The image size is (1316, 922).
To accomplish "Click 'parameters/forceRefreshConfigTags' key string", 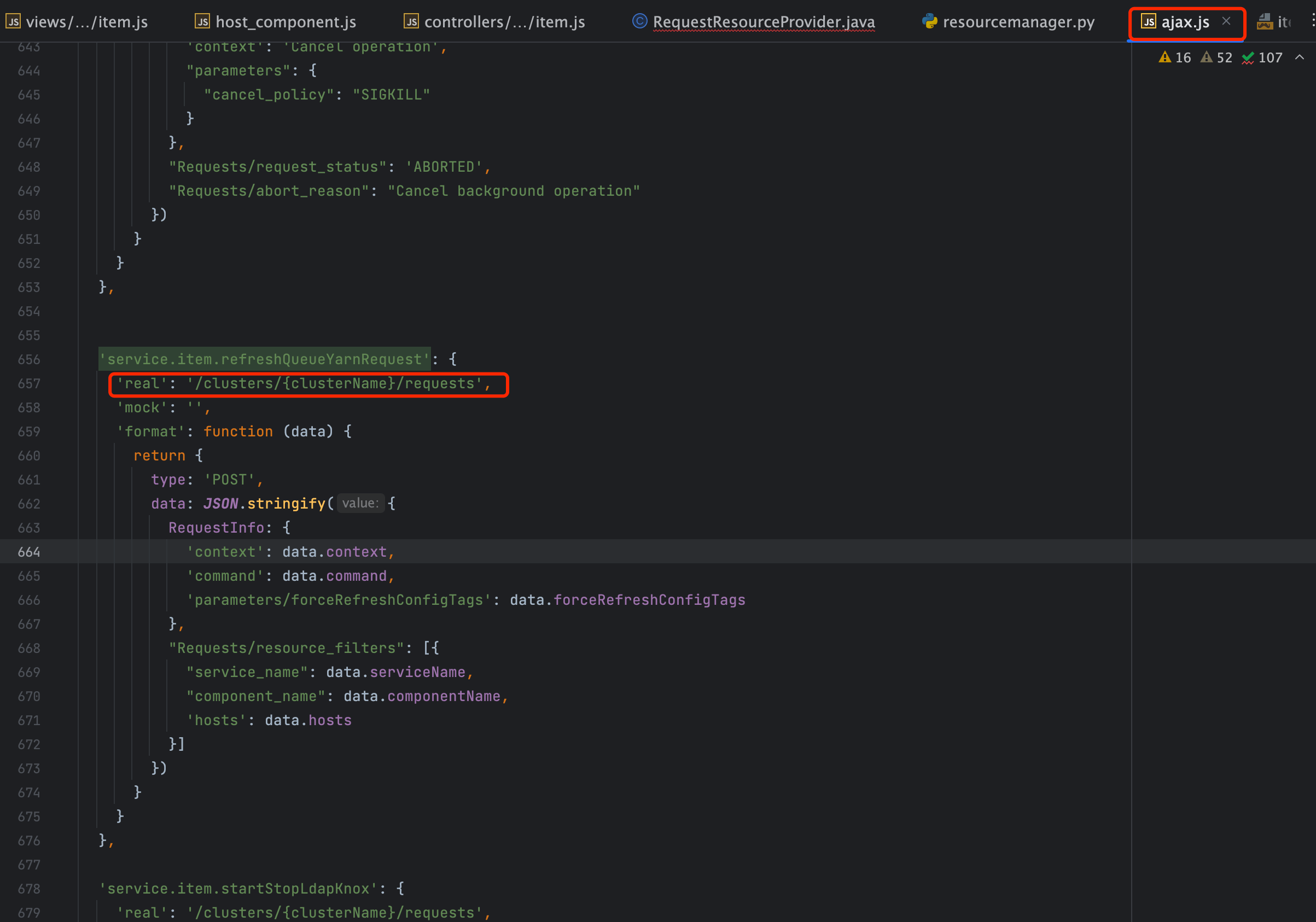I will (339, 600).
